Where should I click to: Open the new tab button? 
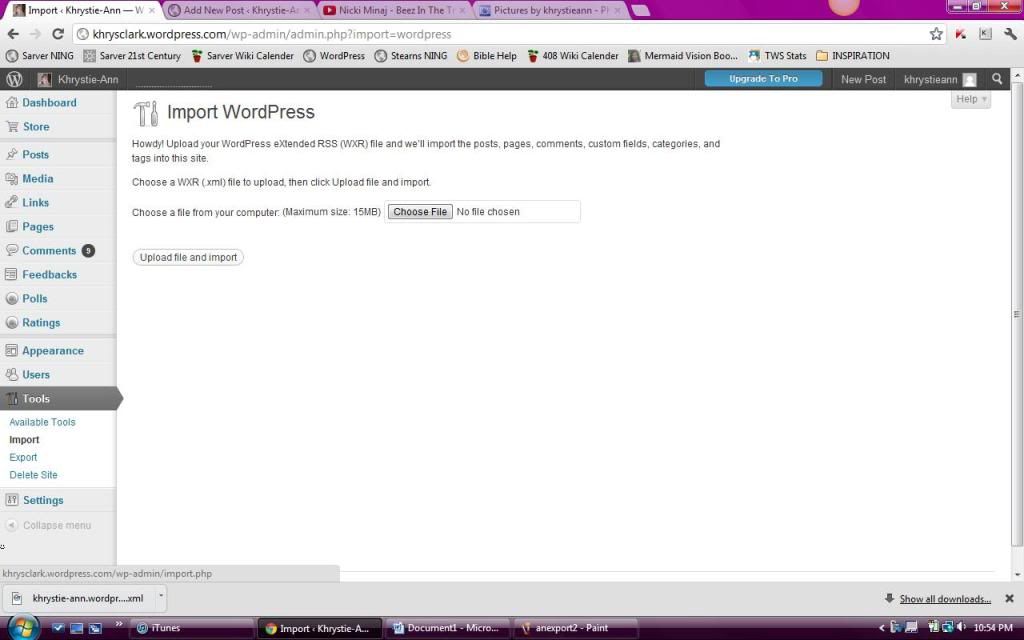(640, 10)
